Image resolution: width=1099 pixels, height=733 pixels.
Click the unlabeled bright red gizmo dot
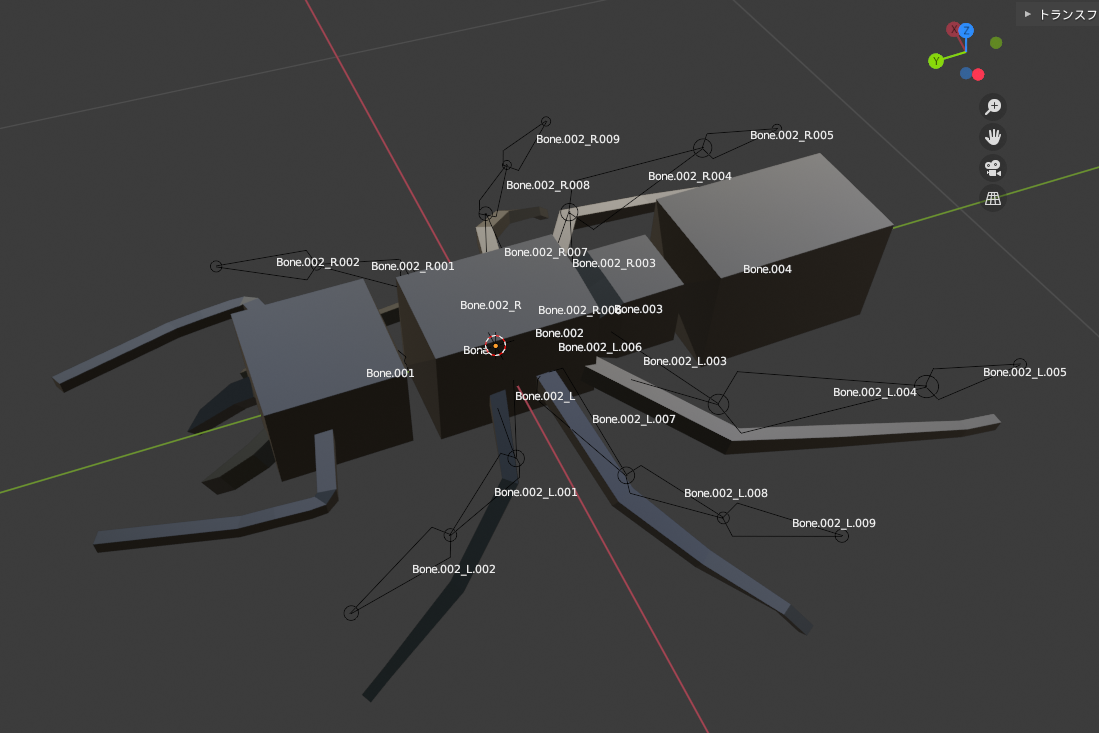(978, 74)
